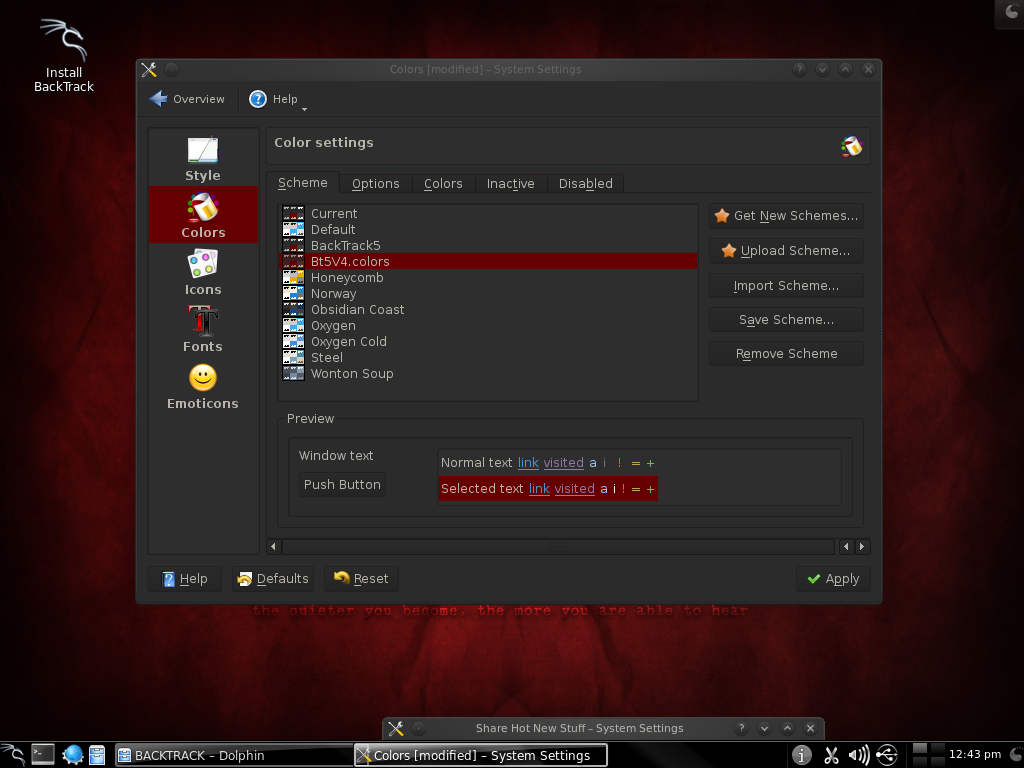Click the horizontal scrollbar left arrow

pyautogui.click(x=274, y=547)
